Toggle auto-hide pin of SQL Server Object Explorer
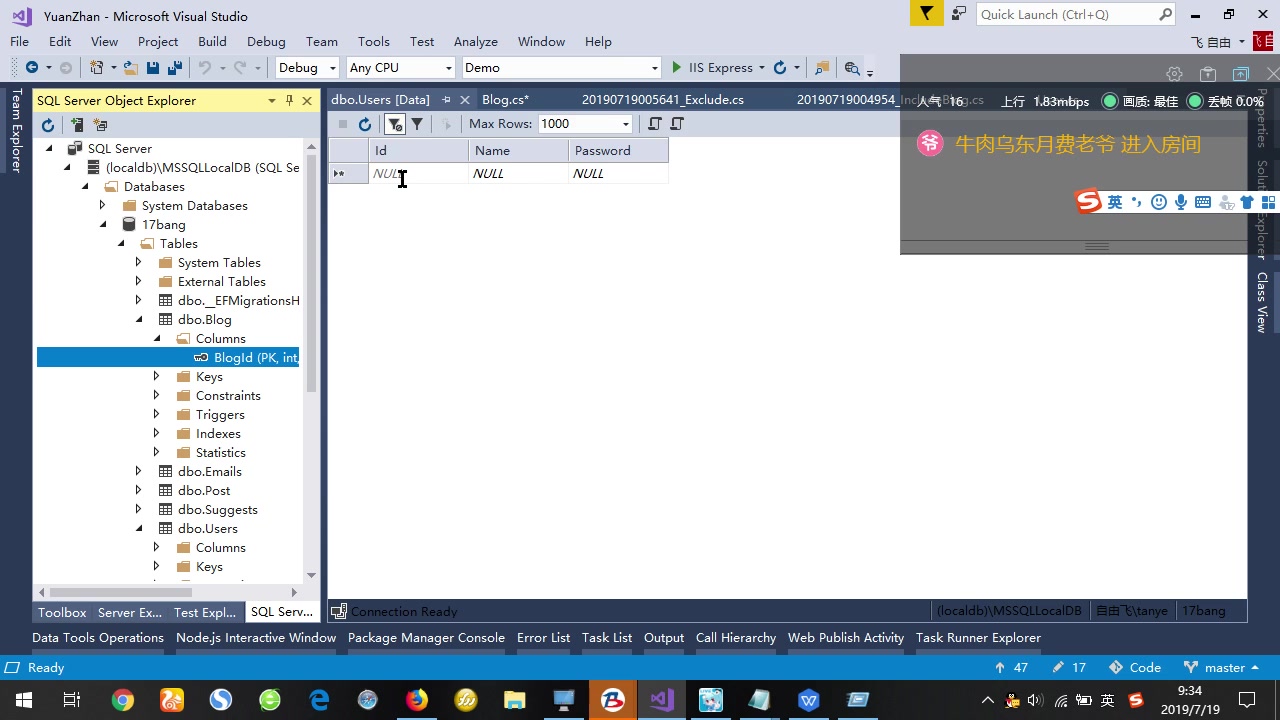 [x=289, y=100]
